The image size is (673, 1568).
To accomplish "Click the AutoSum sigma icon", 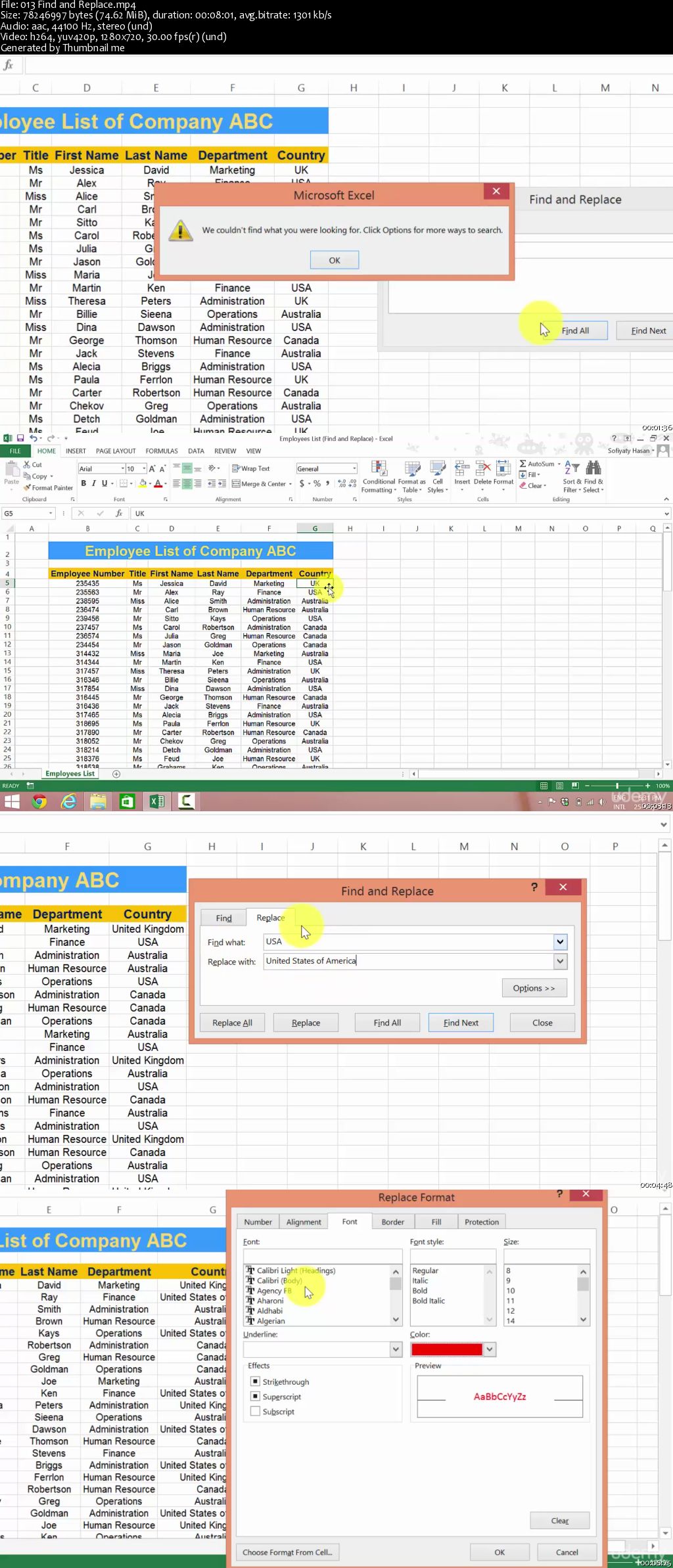I will (523, 464).
